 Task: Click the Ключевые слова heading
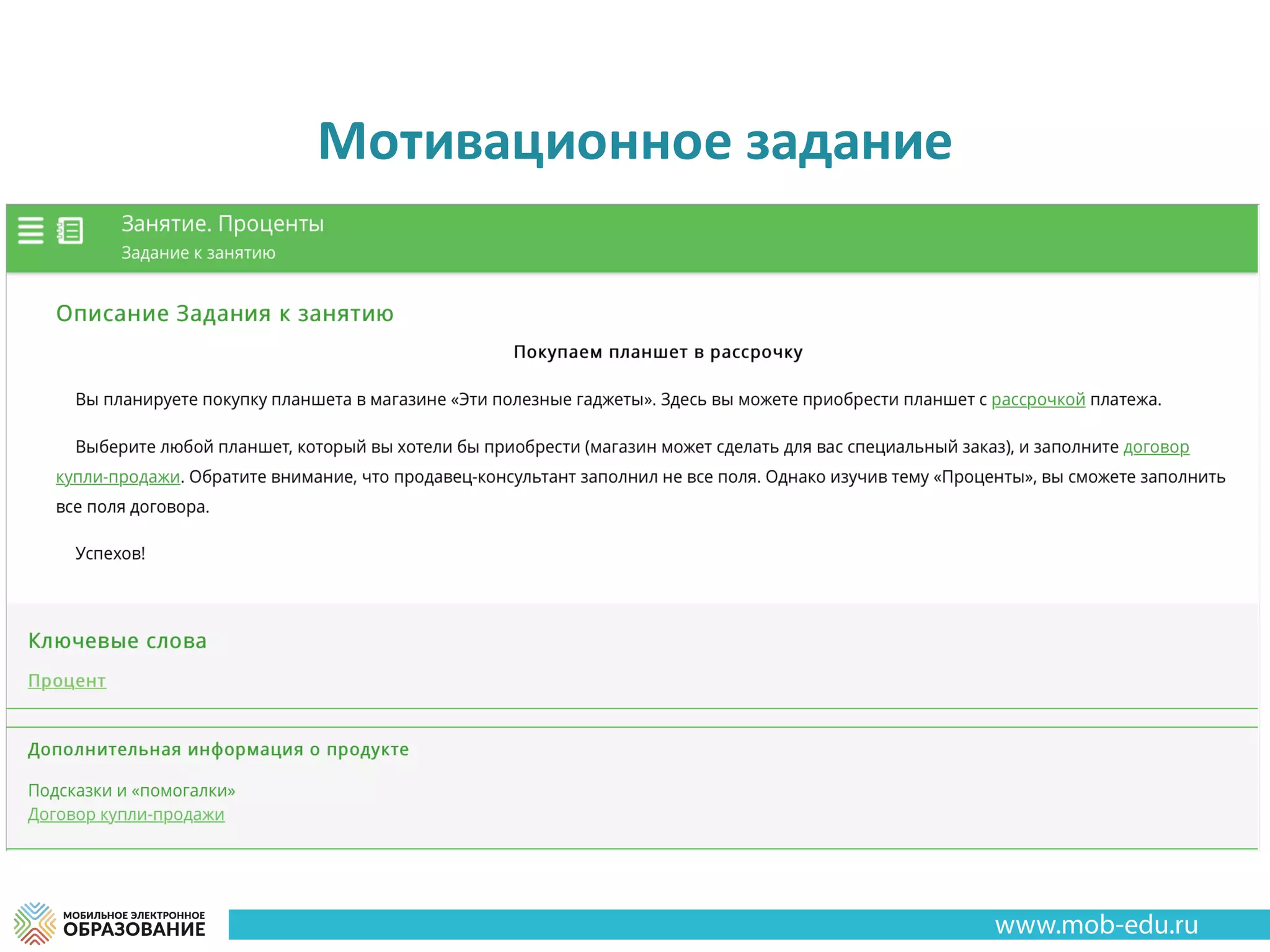117,641
